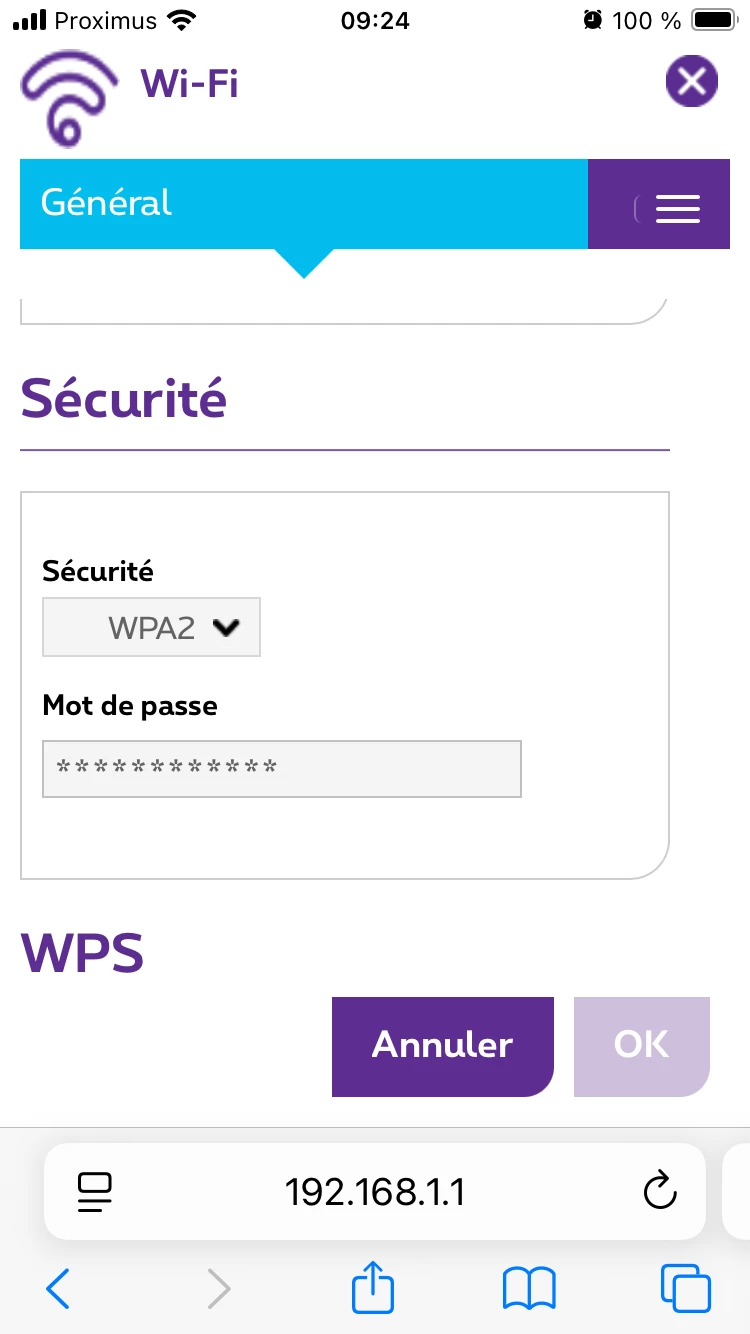Open Safari bookmarks
This screenshot has width=750, height=1334.
(529, 1289)
